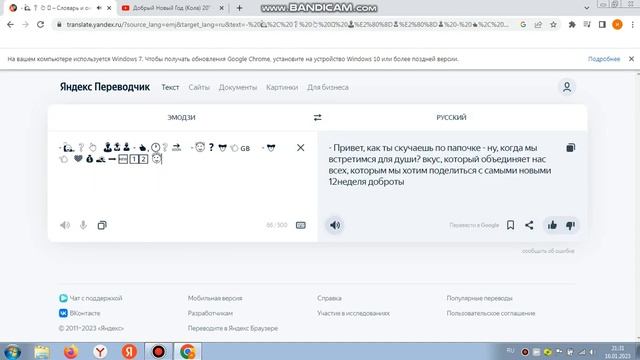Close the Yandex translator tab

(x=109, y=8)
